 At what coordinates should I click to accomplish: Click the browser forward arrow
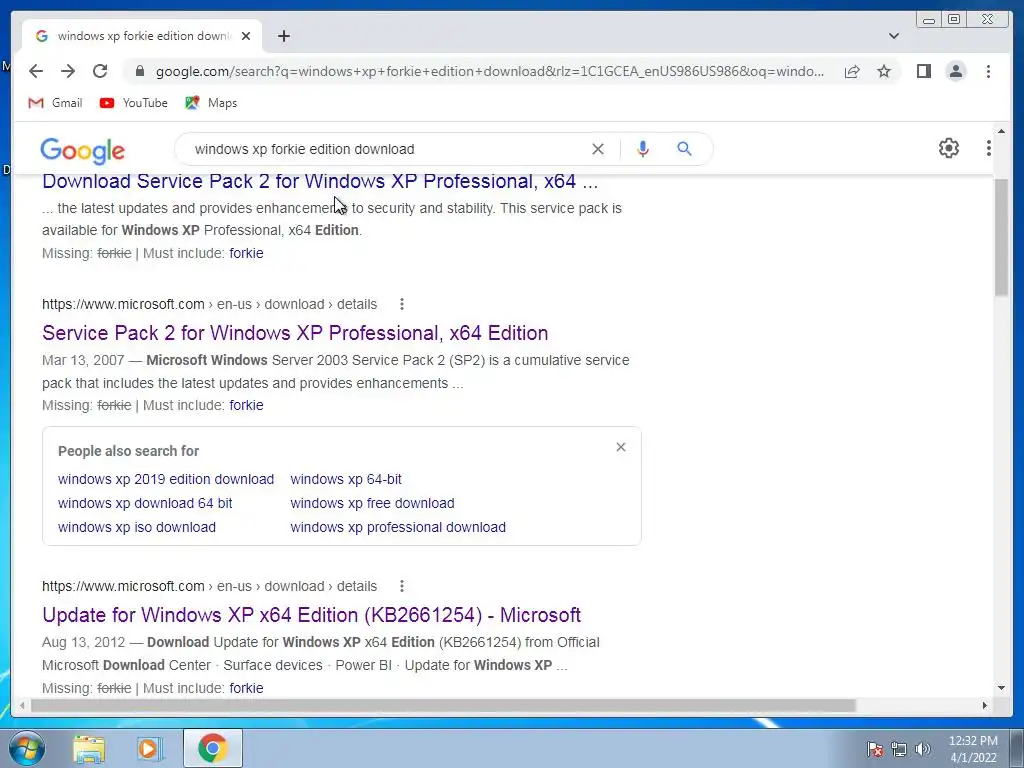point(68,71)
